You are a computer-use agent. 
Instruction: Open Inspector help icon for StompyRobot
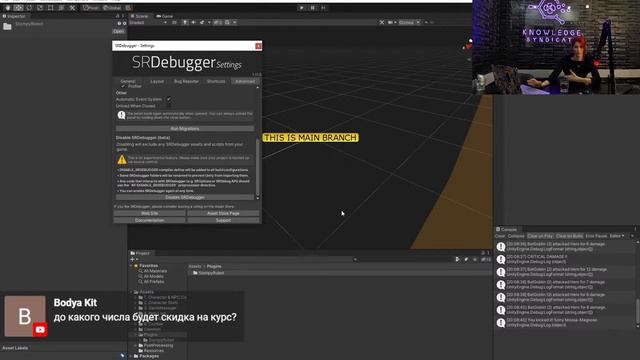tap(120, 24)
